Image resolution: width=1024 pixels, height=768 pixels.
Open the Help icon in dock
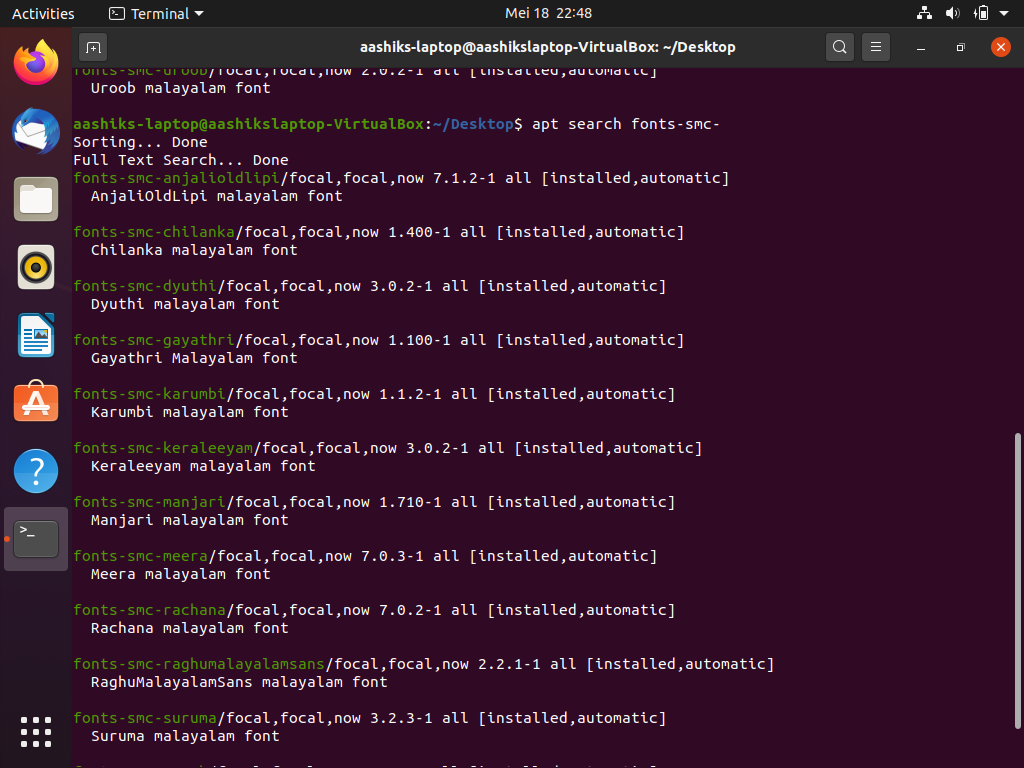[x=36, y=470]
